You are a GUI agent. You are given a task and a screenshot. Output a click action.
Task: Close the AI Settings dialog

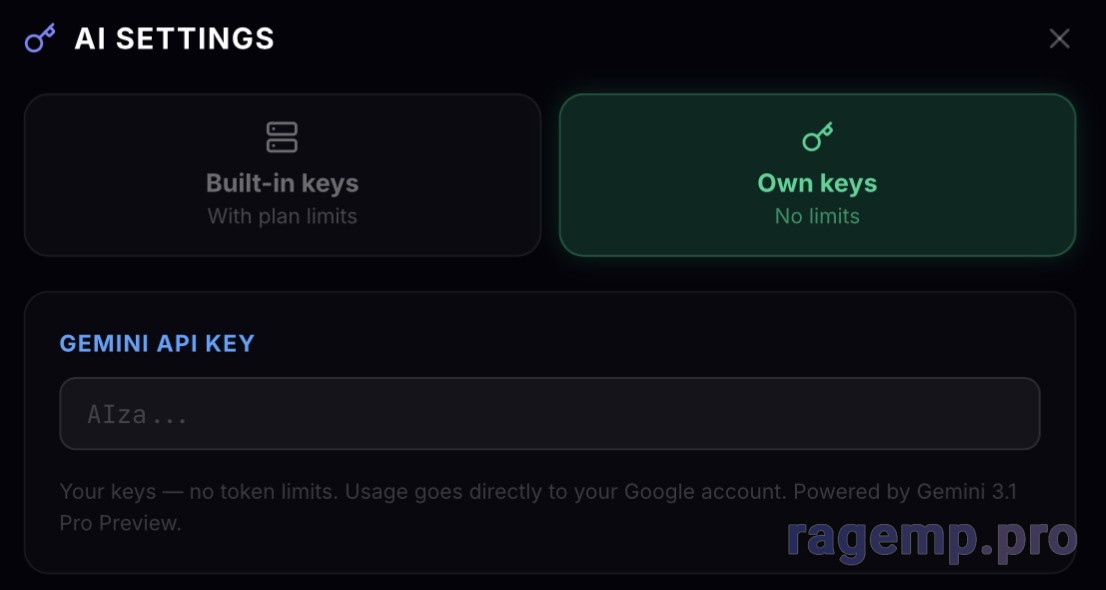click(1059, 39)
